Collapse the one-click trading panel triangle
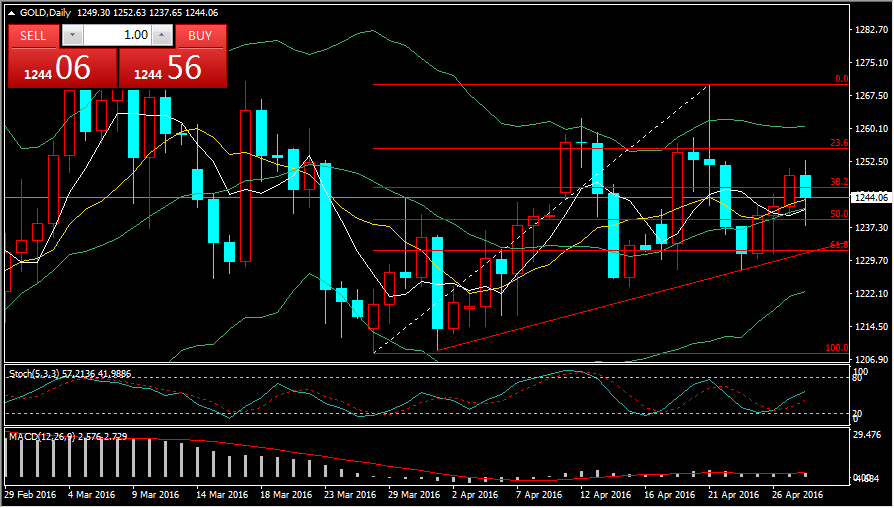Viewport: 894px width, 508px height. pyautogui.click(x=11, y=11)
